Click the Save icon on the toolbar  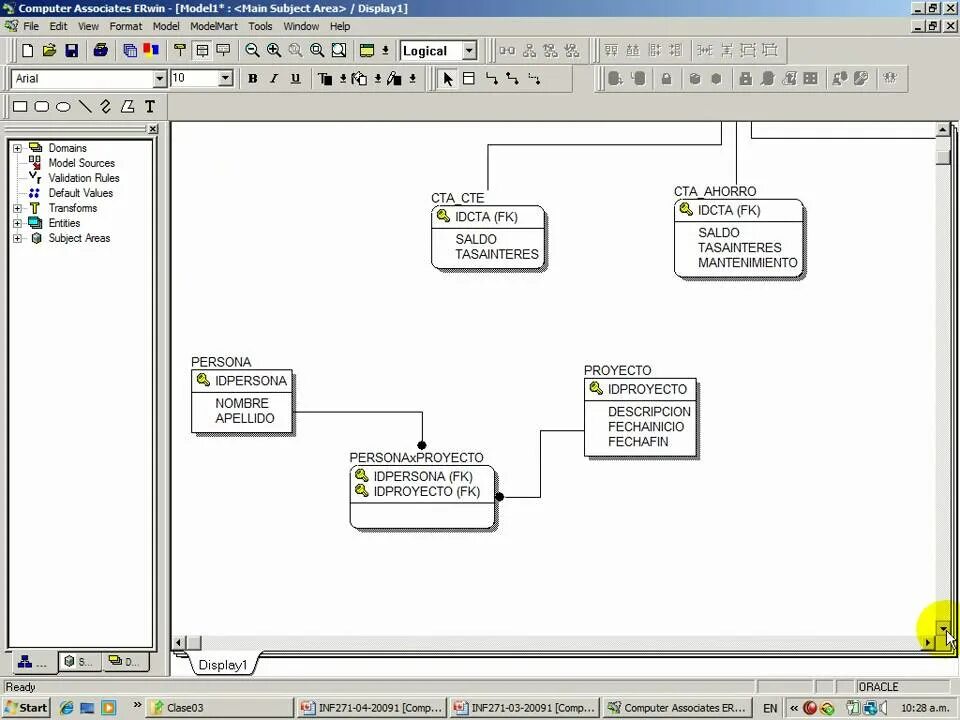(72, 50)
